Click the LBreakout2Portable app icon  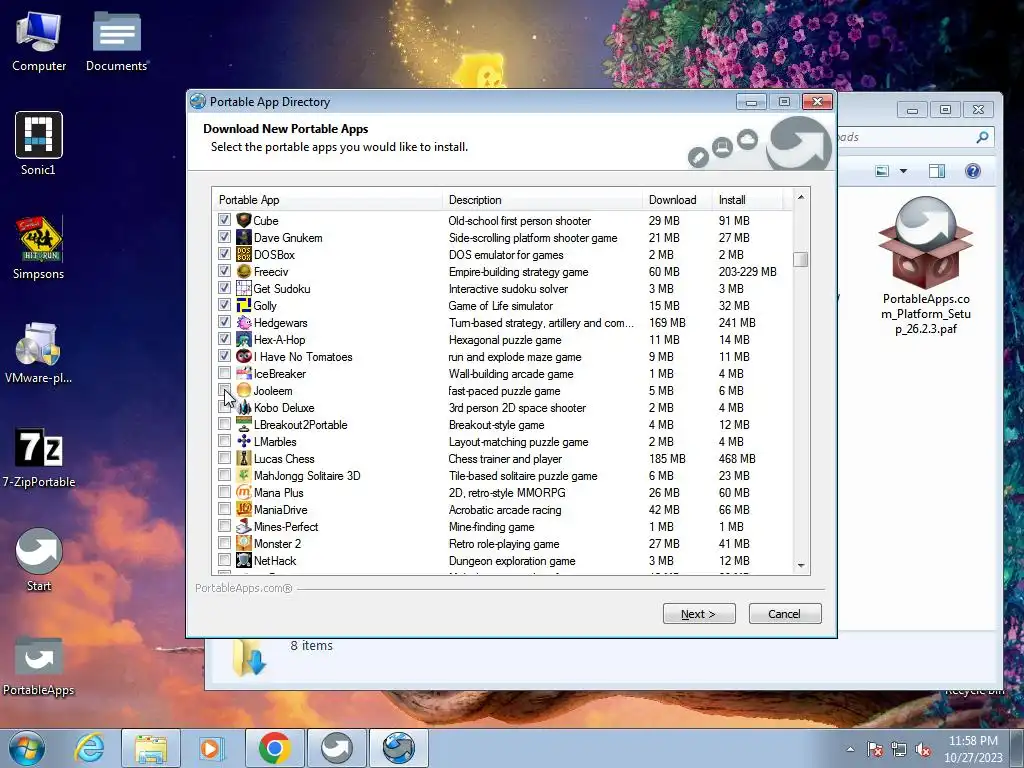click(x=244, y=424)
